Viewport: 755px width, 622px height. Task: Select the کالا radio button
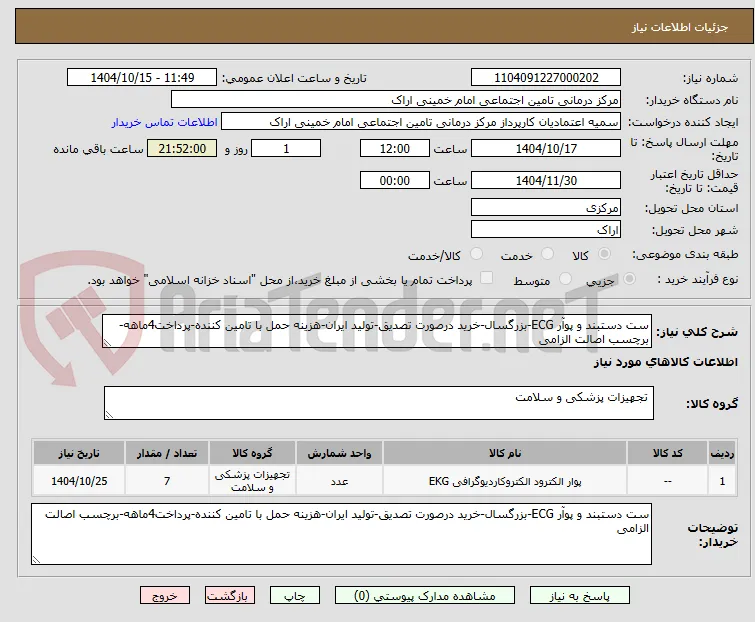(x=604, y=254)
